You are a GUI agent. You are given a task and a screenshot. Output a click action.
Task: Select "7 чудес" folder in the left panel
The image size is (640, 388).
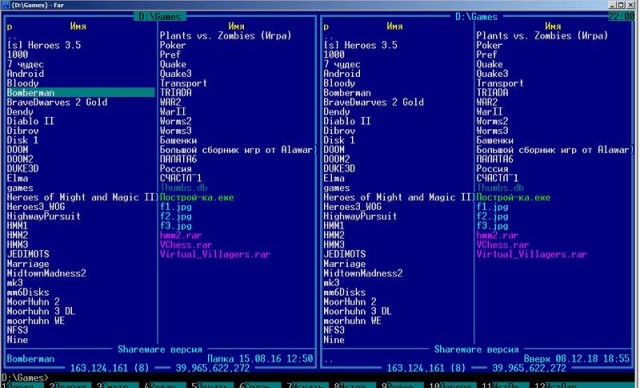(25, 64)
